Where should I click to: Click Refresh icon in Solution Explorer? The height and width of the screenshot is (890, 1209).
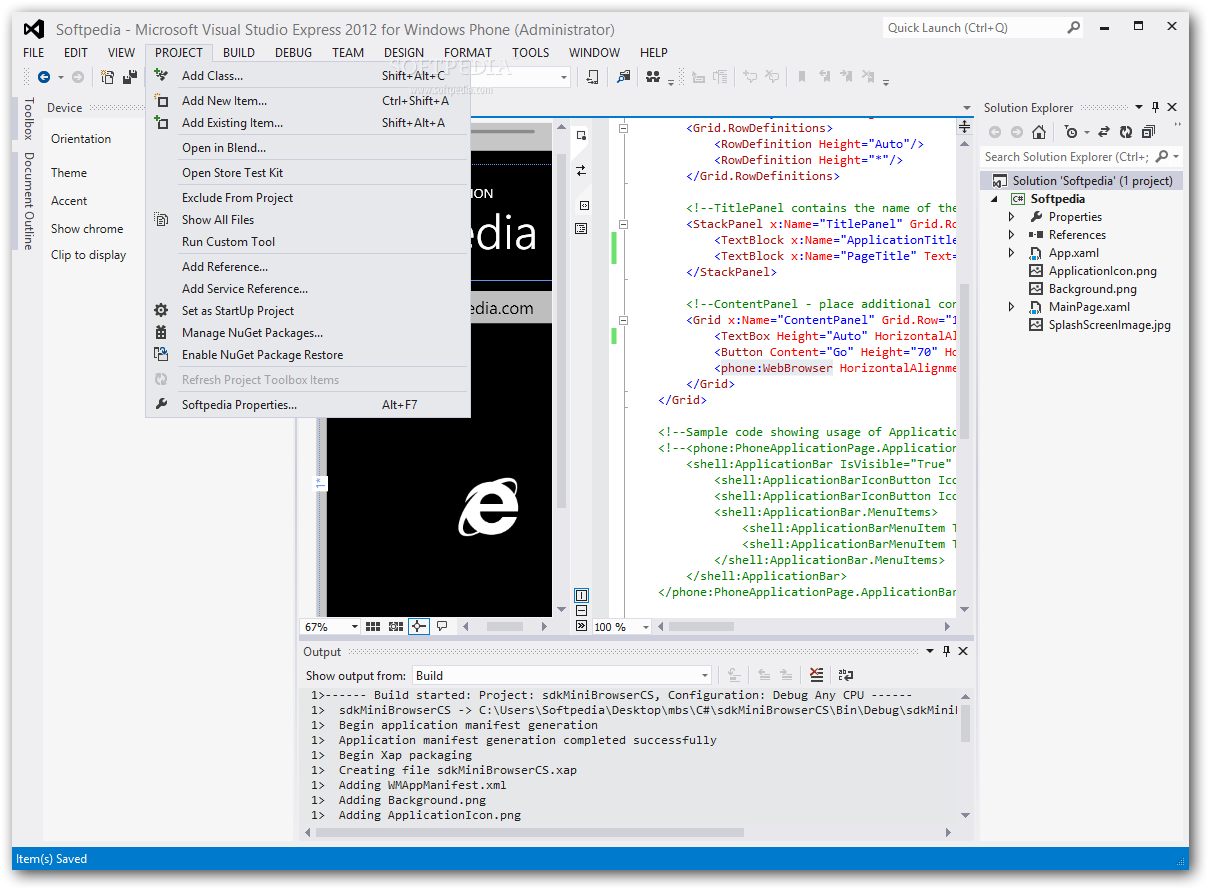[x=1126, y=132]
